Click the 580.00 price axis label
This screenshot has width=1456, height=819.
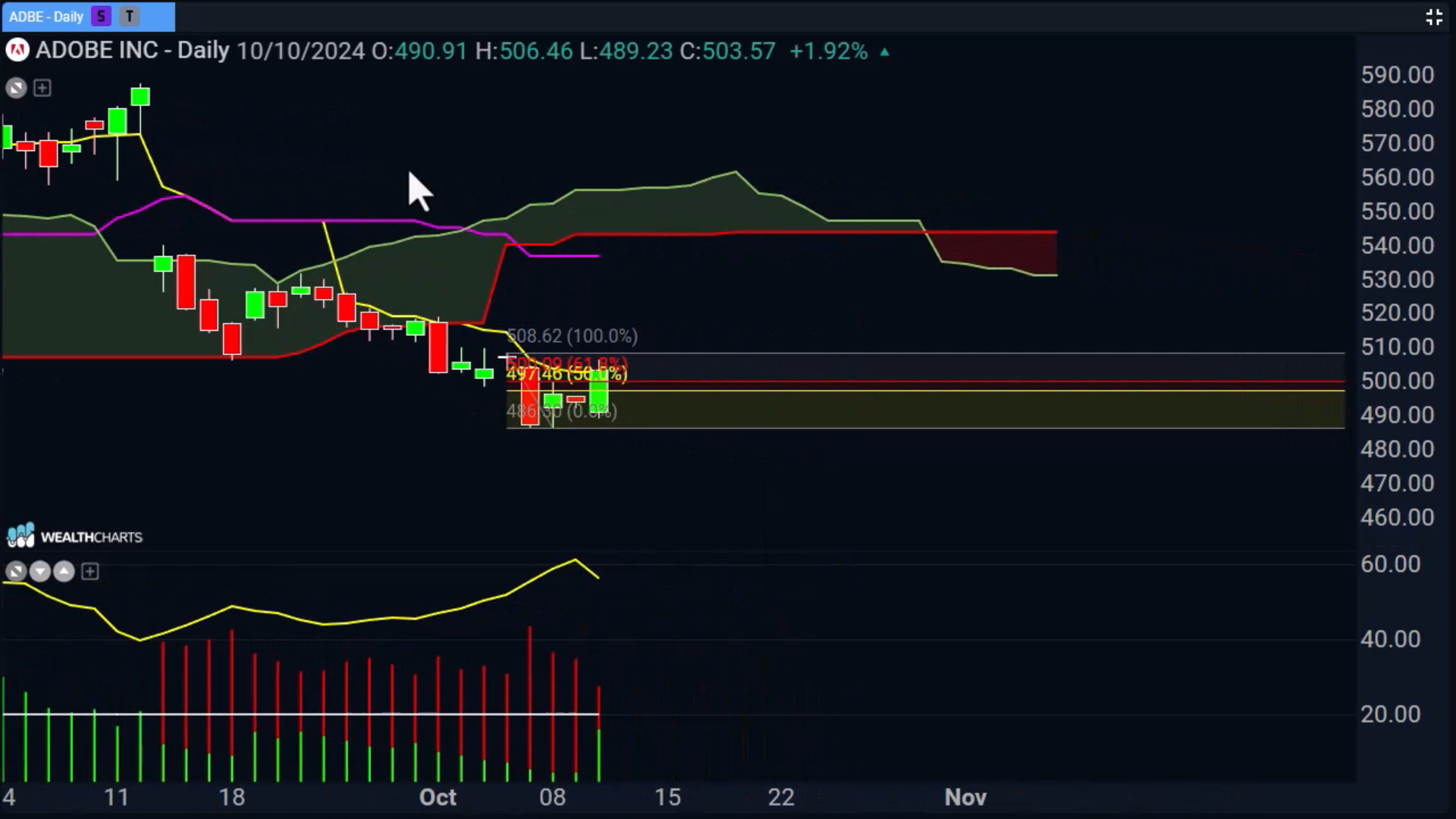pos(1398,109)
